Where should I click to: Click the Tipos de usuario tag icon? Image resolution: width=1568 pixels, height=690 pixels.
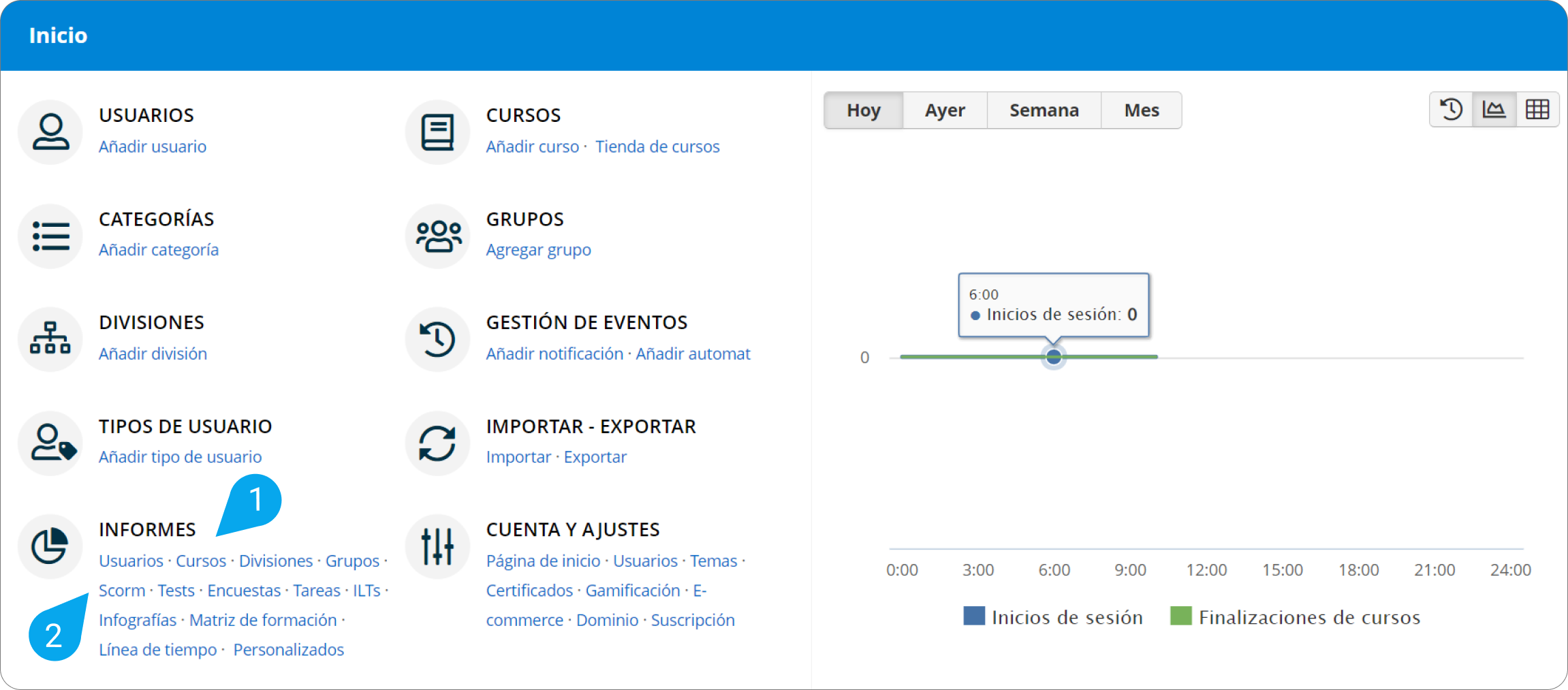pyautogui.click(x=50, y=443)
